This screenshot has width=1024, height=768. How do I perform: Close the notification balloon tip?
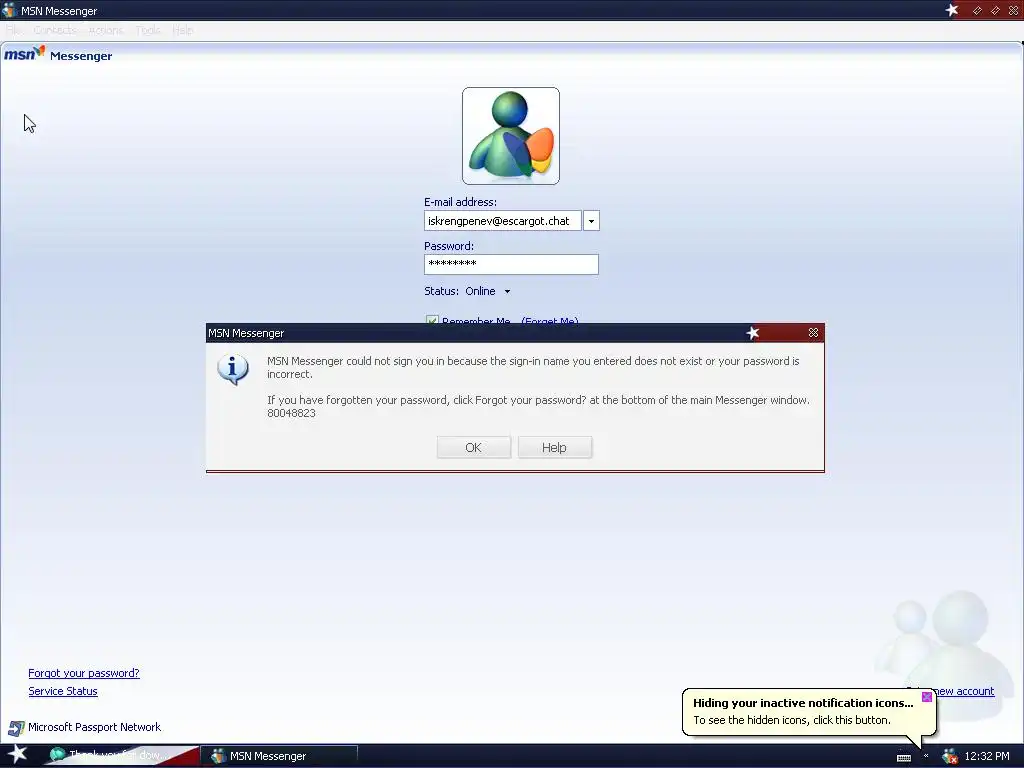[927, 697]
